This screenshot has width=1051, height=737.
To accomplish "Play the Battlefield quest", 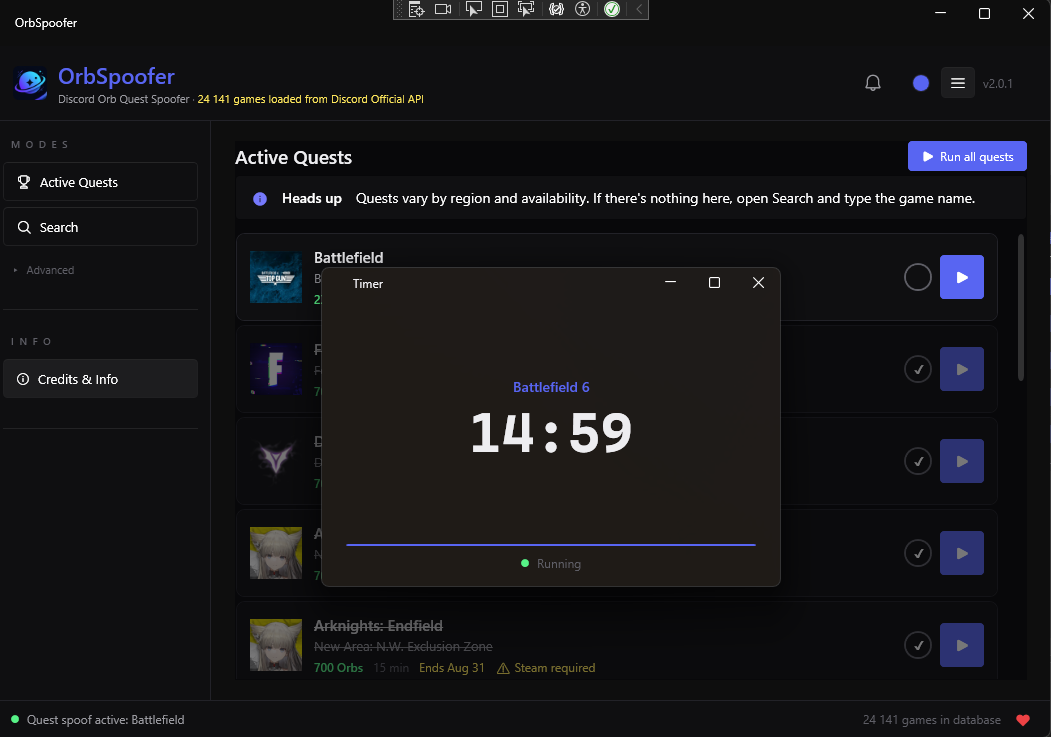I will tap(962, 277).
